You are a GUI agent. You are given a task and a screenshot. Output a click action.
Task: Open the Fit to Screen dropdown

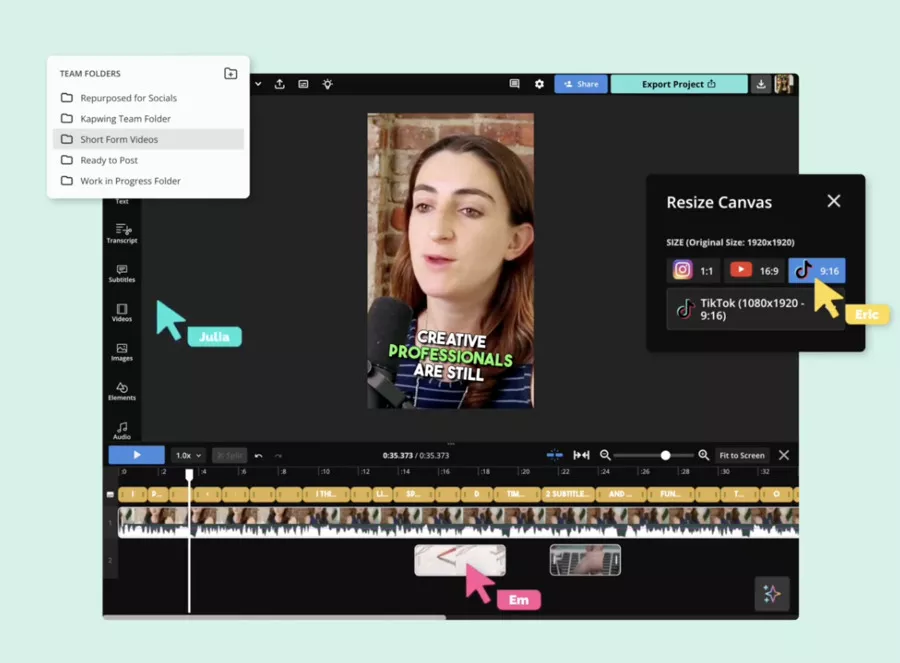742,455
